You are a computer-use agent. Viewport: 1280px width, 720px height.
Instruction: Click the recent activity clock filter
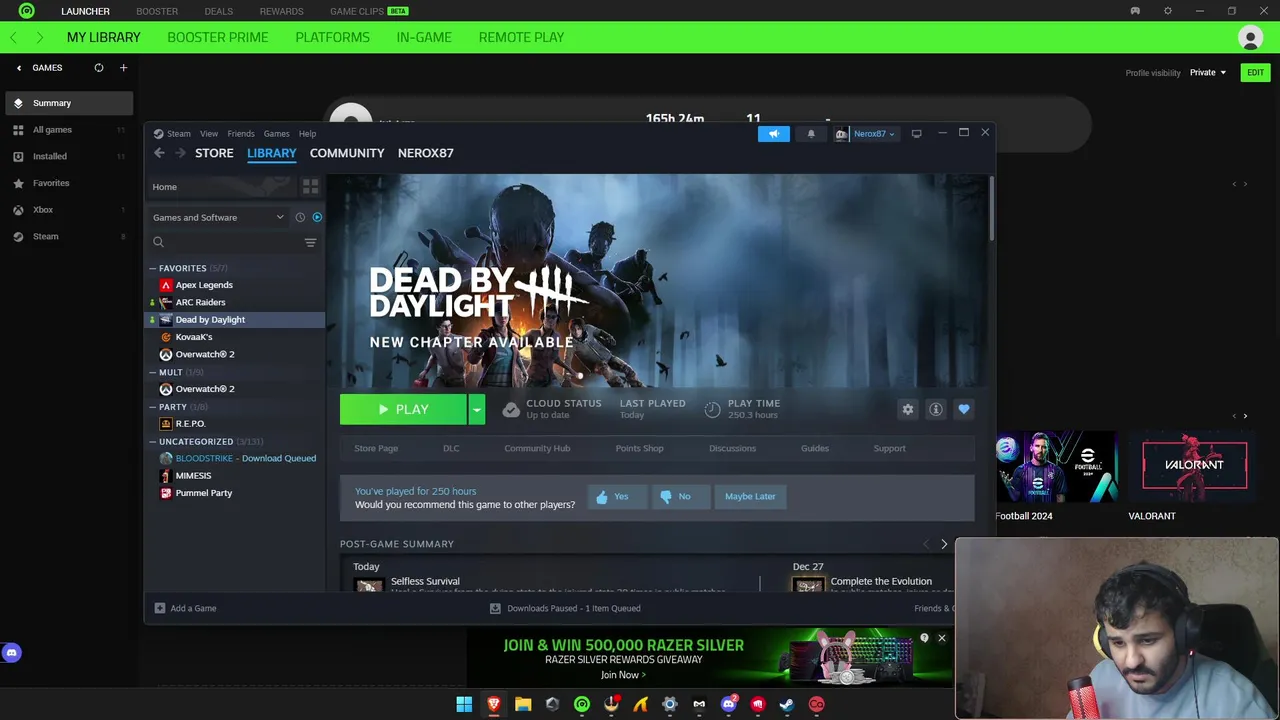pos(300,217)
